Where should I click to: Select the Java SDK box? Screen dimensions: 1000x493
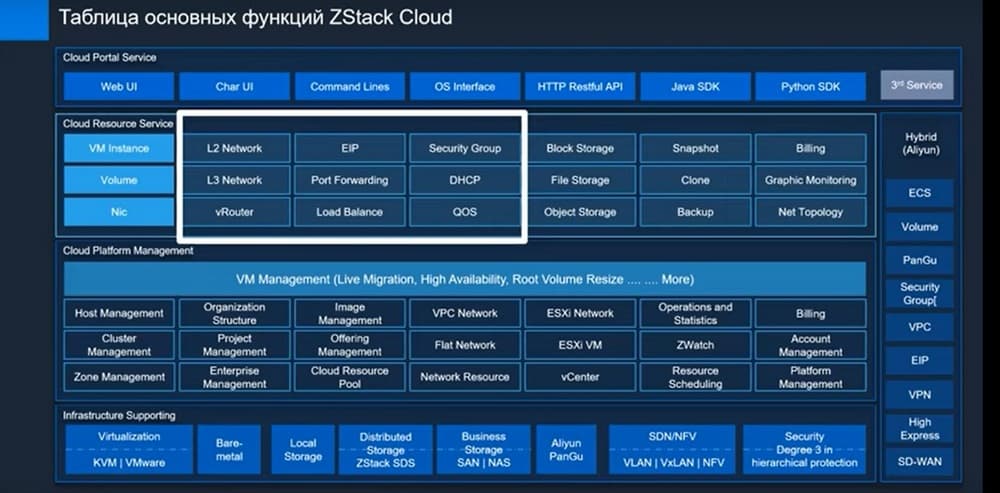click(695, 86)
